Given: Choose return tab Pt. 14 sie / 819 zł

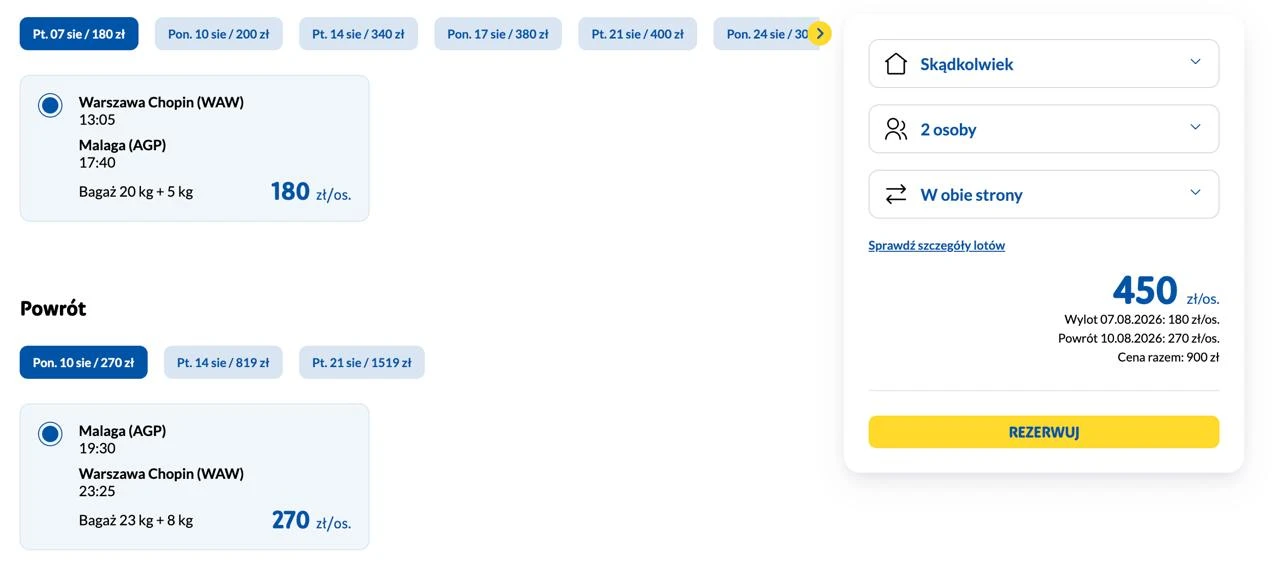Looking at the screenshot, I should 223,362.
